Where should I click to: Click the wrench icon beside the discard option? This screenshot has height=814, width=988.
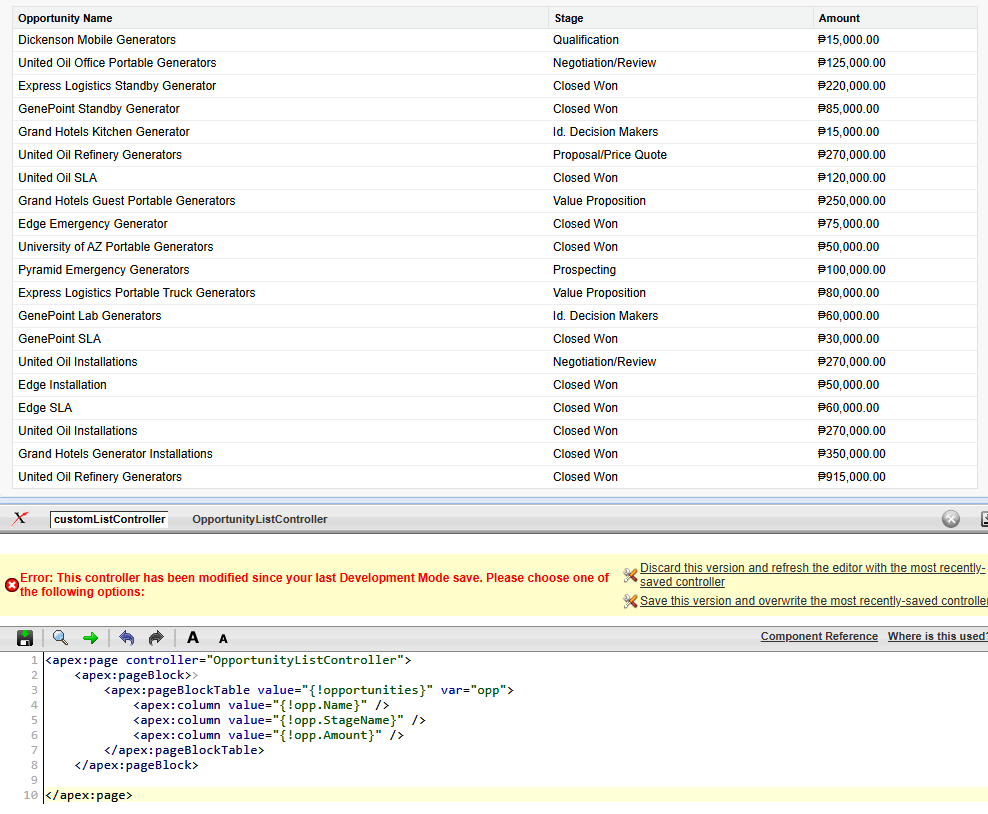632,574
